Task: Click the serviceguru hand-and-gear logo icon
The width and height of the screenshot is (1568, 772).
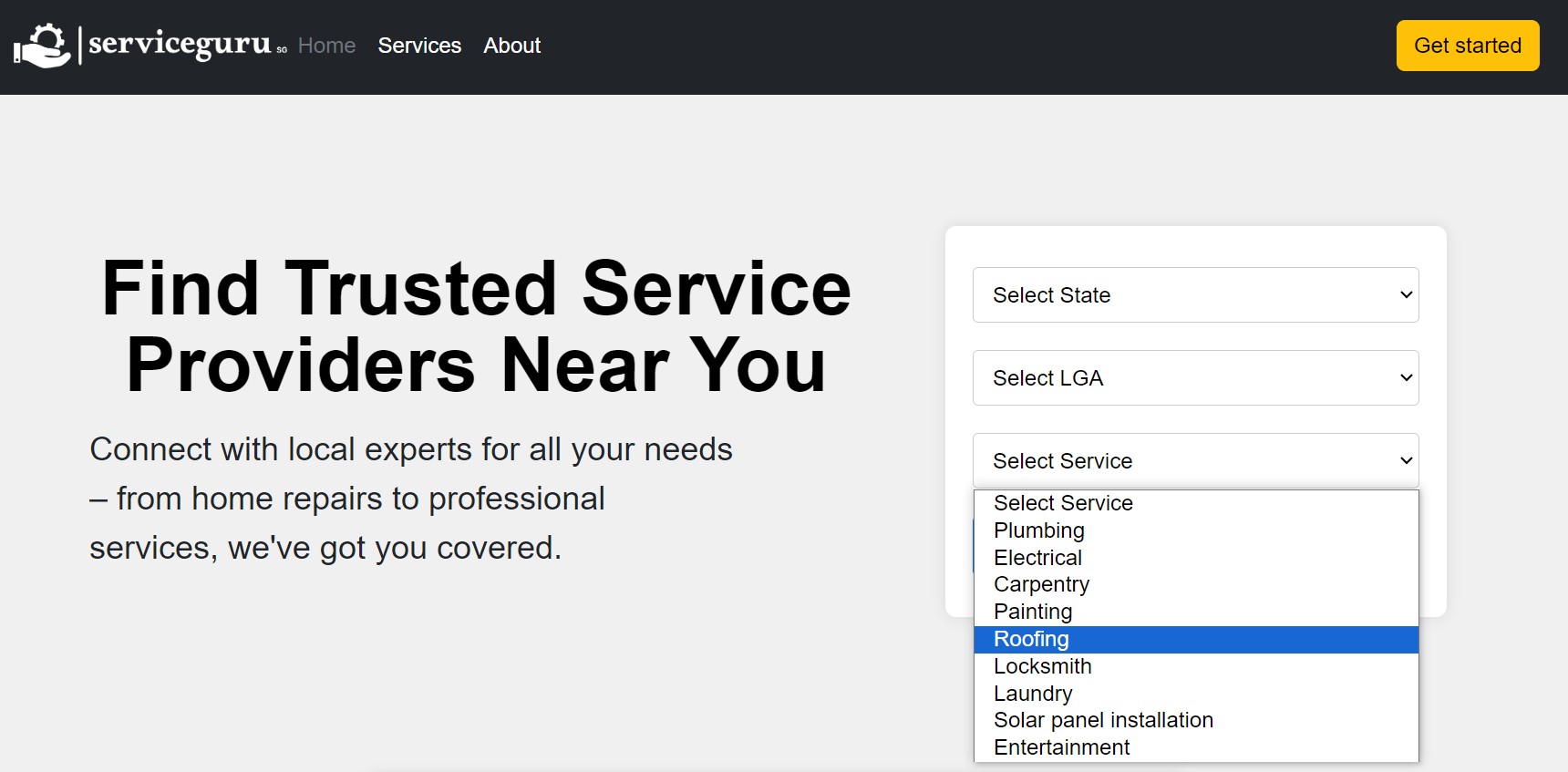Action: click(42, 46)
